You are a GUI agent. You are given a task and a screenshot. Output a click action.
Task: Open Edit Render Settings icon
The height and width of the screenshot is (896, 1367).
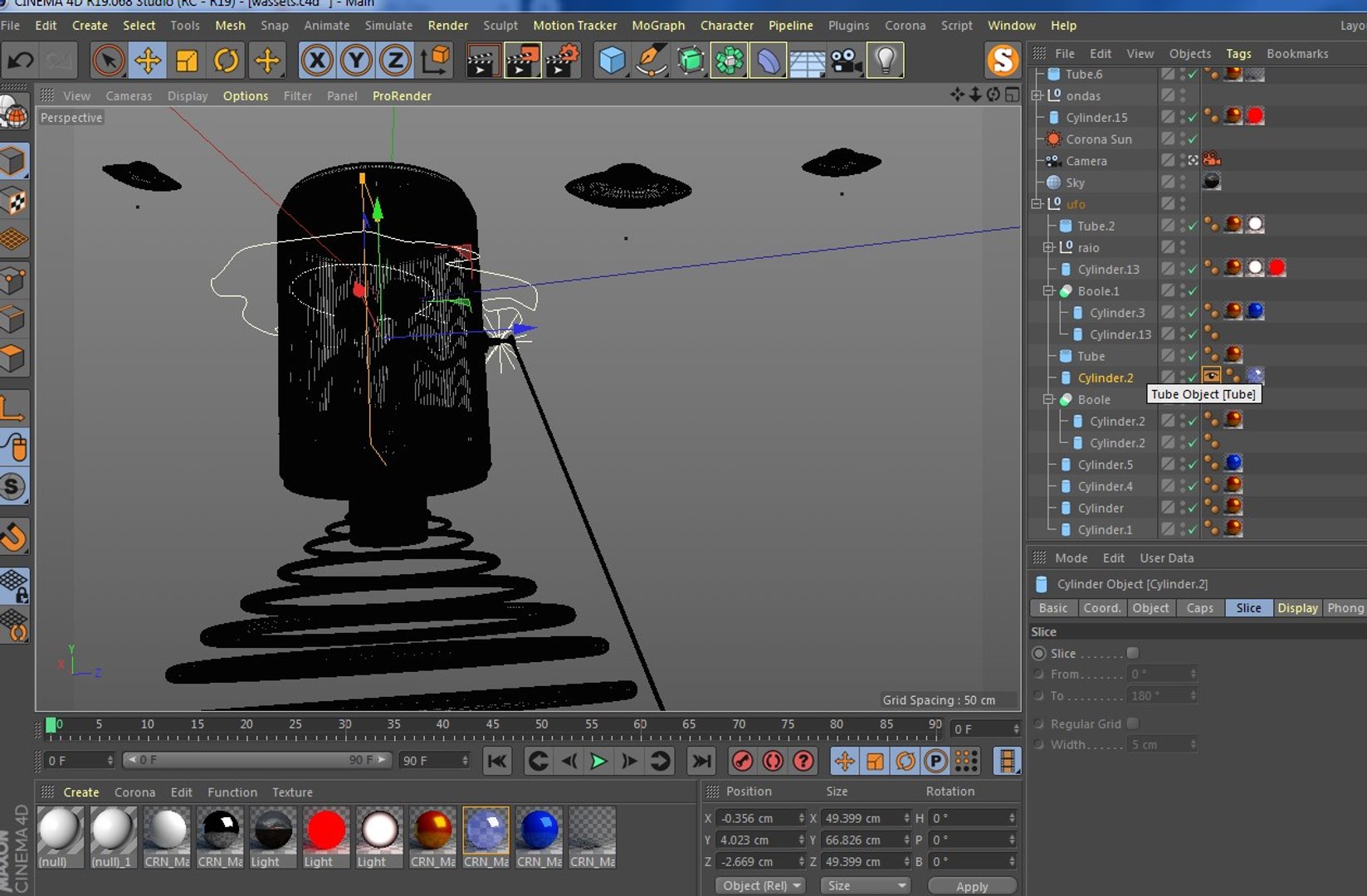click(x=562, y=61)
